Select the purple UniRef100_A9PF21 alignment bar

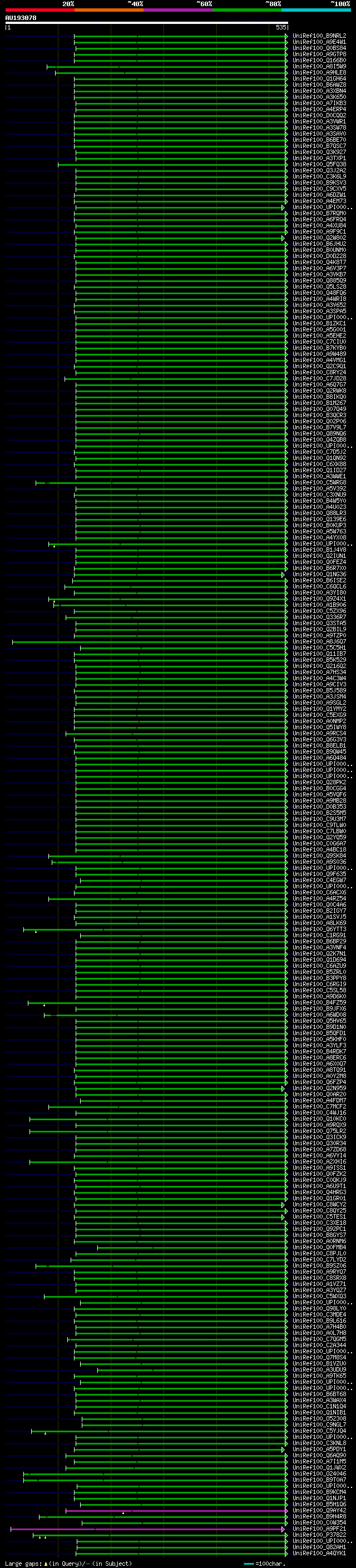(147, 1529)
